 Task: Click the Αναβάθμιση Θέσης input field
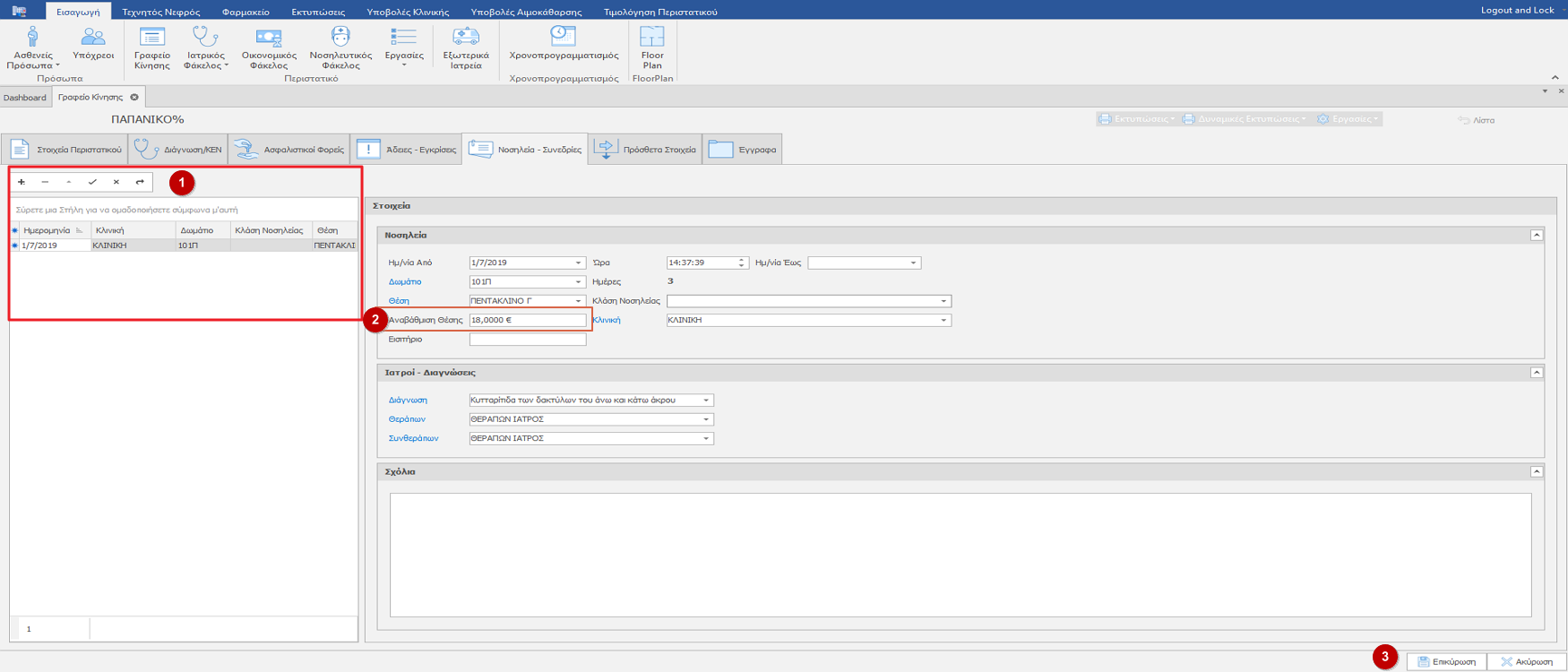pyautogui.click(x=527, y=320)
